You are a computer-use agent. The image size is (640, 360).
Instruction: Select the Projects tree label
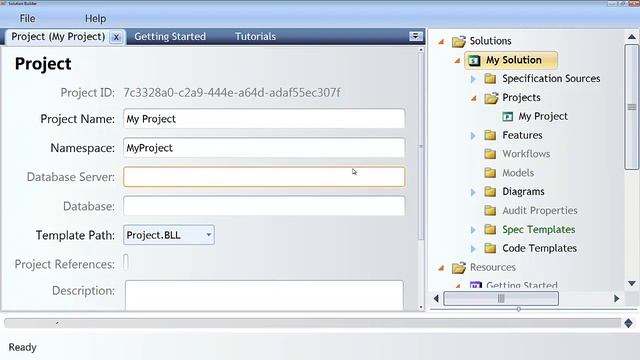click(521, 98)
